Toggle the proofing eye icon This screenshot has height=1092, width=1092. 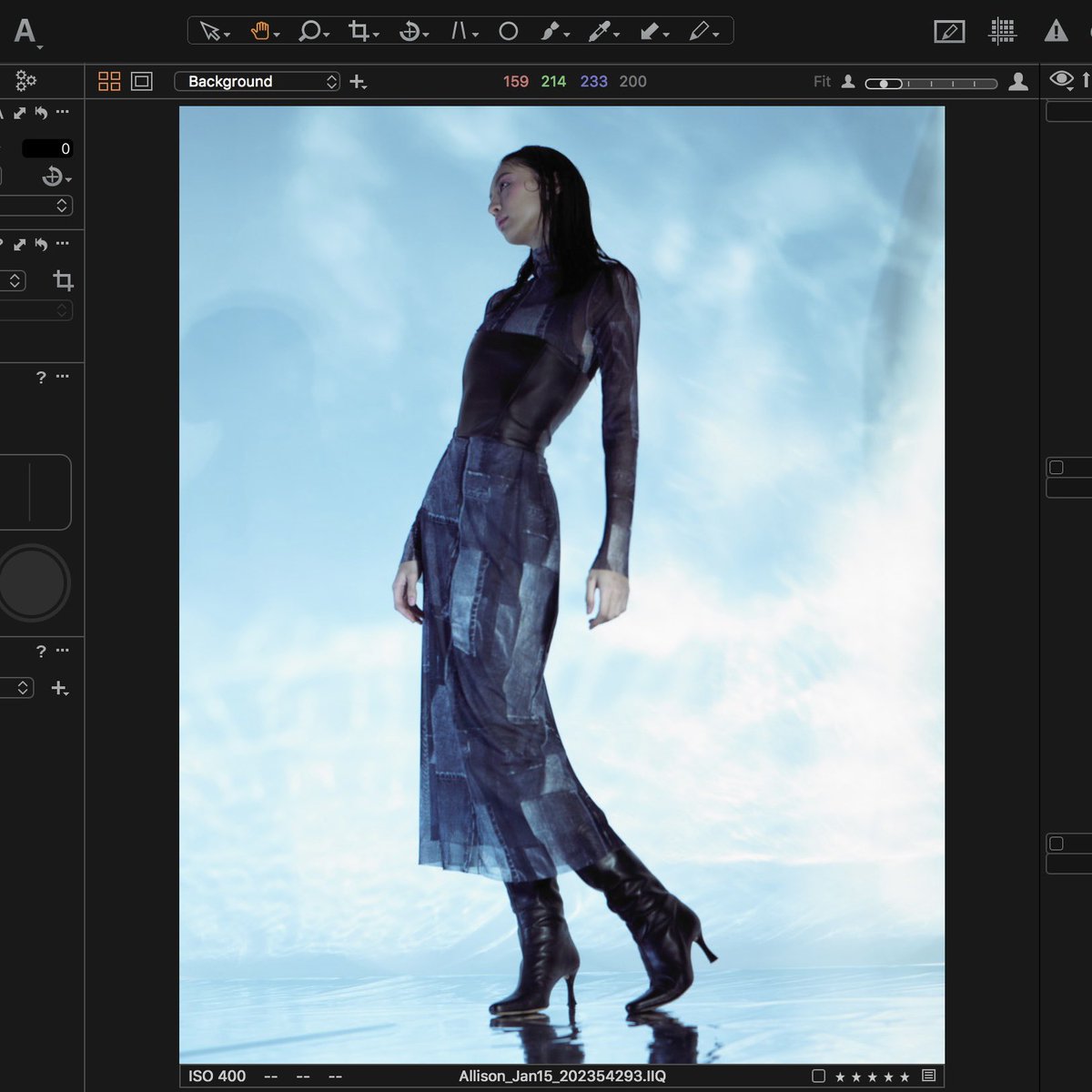(1061, 80)
